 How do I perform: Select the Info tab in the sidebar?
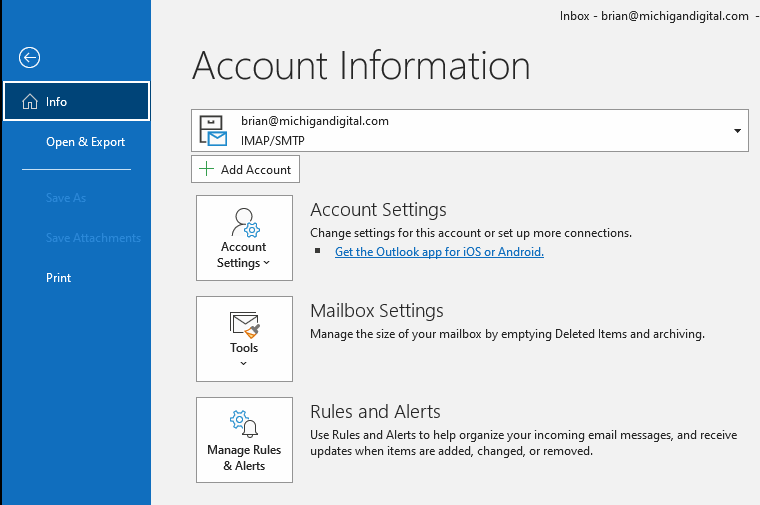coord(57,102)
